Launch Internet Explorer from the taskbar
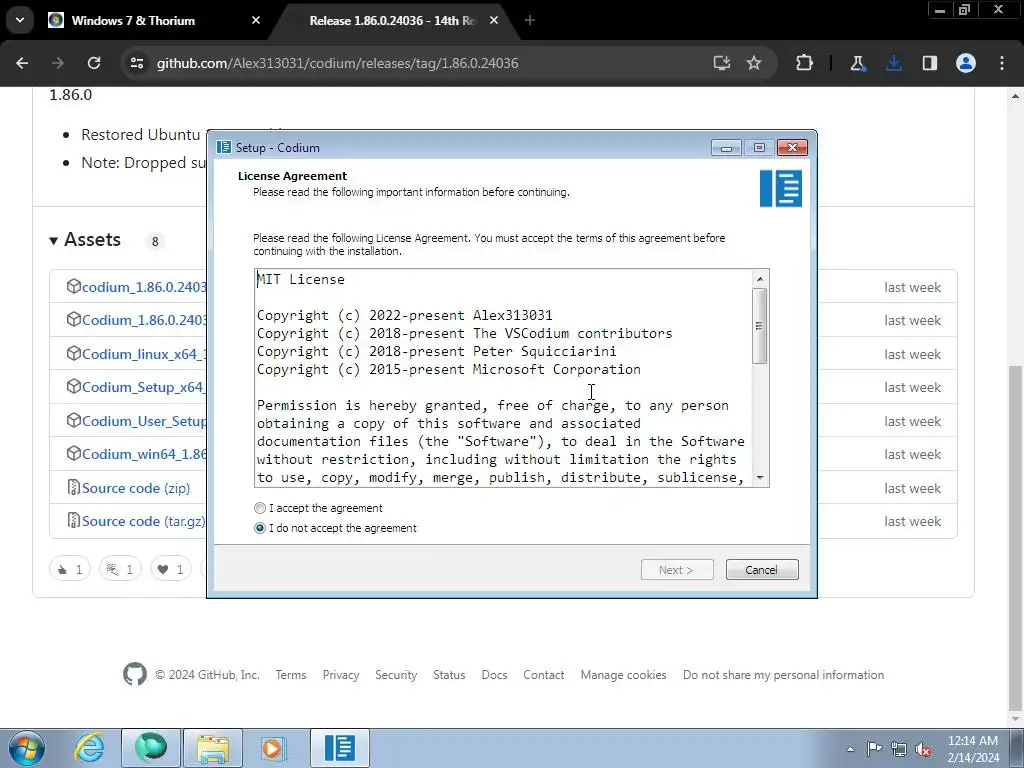Image resolution: width=1024 pixels, height=768 pixels. tap(89, 748)
